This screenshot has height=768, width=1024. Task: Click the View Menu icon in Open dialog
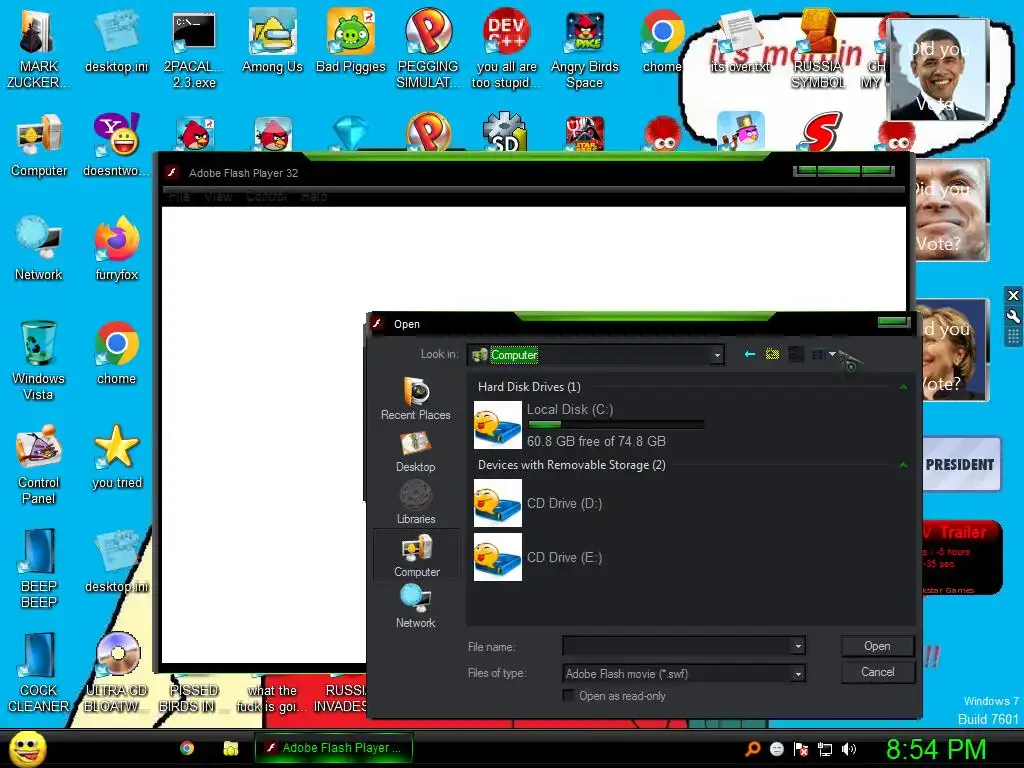point(818,354)
